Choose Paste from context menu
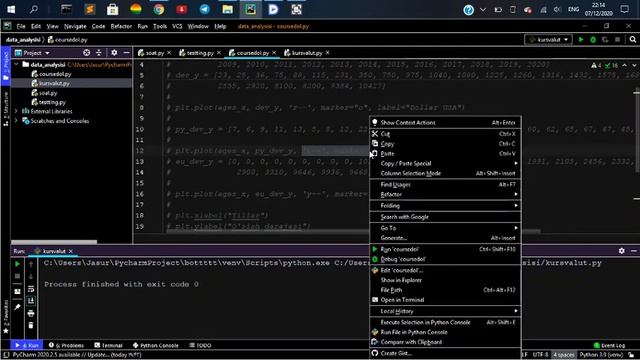 click(x=445, y=153)
